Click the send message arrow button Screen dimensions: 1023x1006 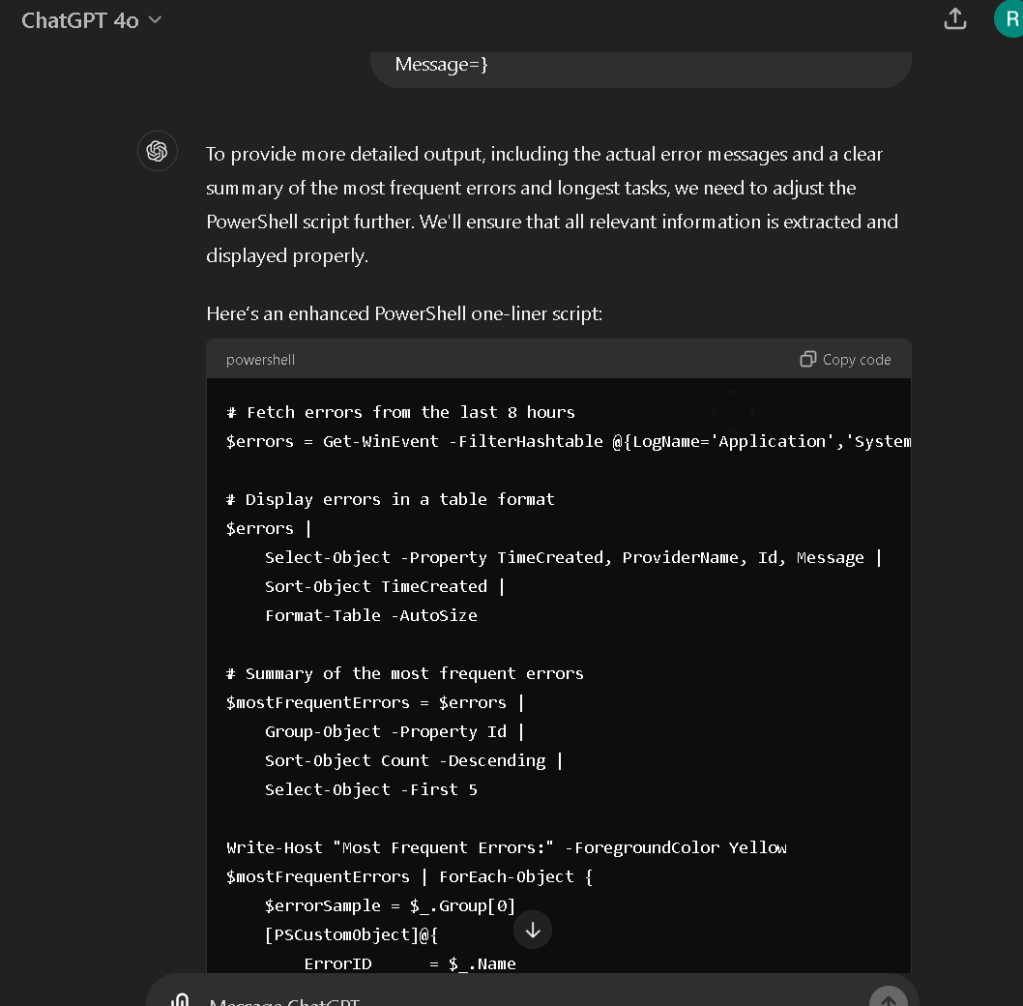click(888, 998)
